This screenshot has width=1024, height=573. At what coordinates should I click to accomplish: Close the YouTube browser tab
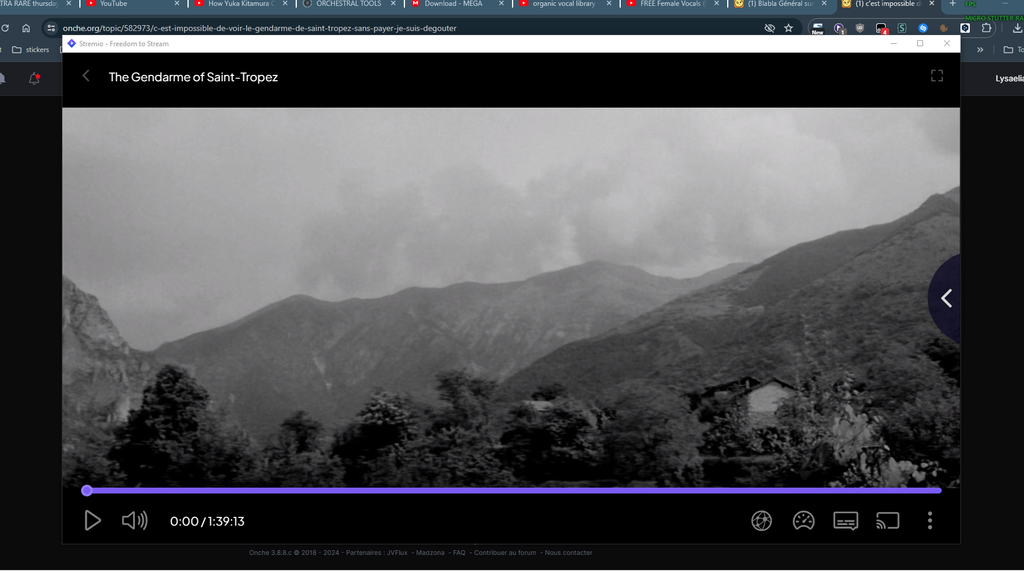[177, 4]
